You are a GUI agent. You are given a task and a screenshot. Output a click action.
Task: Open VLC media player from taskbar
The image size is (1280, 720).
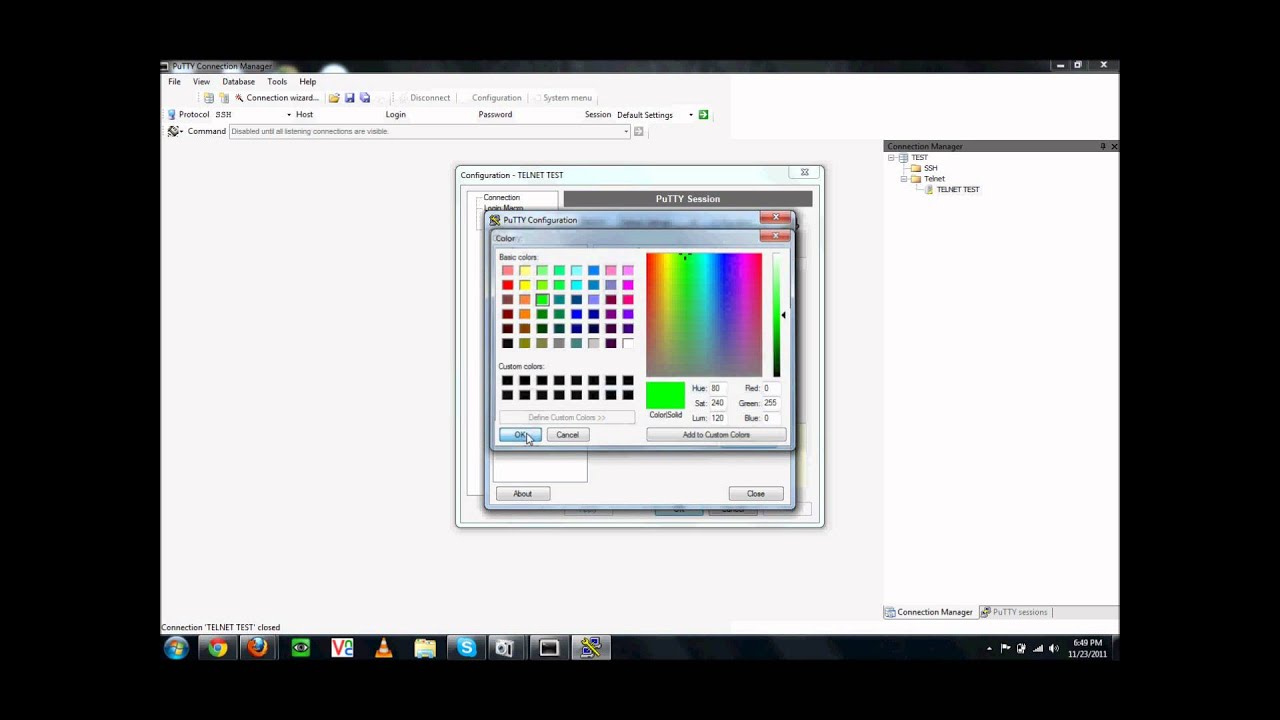pyautogui.click(x=383, y=648)
